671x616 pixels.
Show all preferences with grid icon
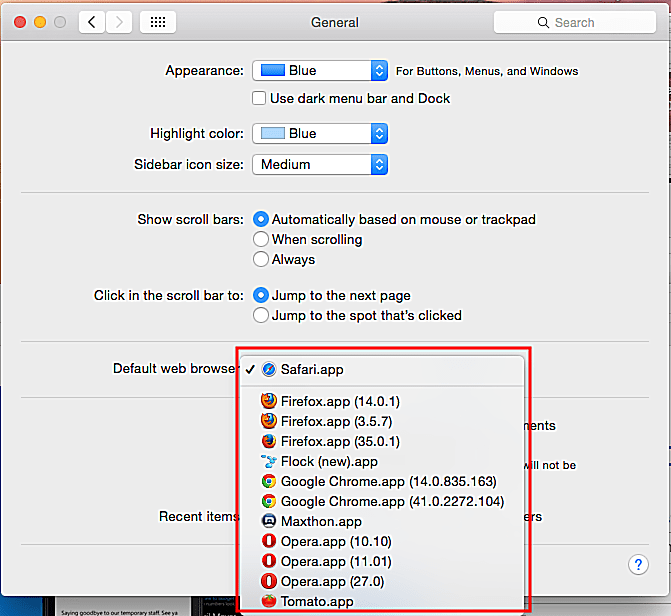pos(158,22)
